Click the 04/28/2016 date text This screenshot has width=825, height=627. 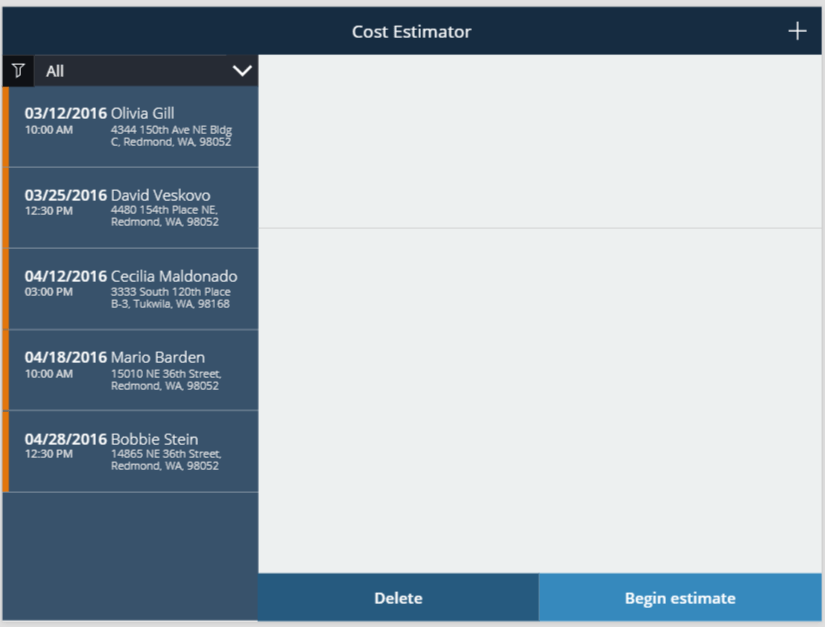pyautogui.click(x=66, y=439)
